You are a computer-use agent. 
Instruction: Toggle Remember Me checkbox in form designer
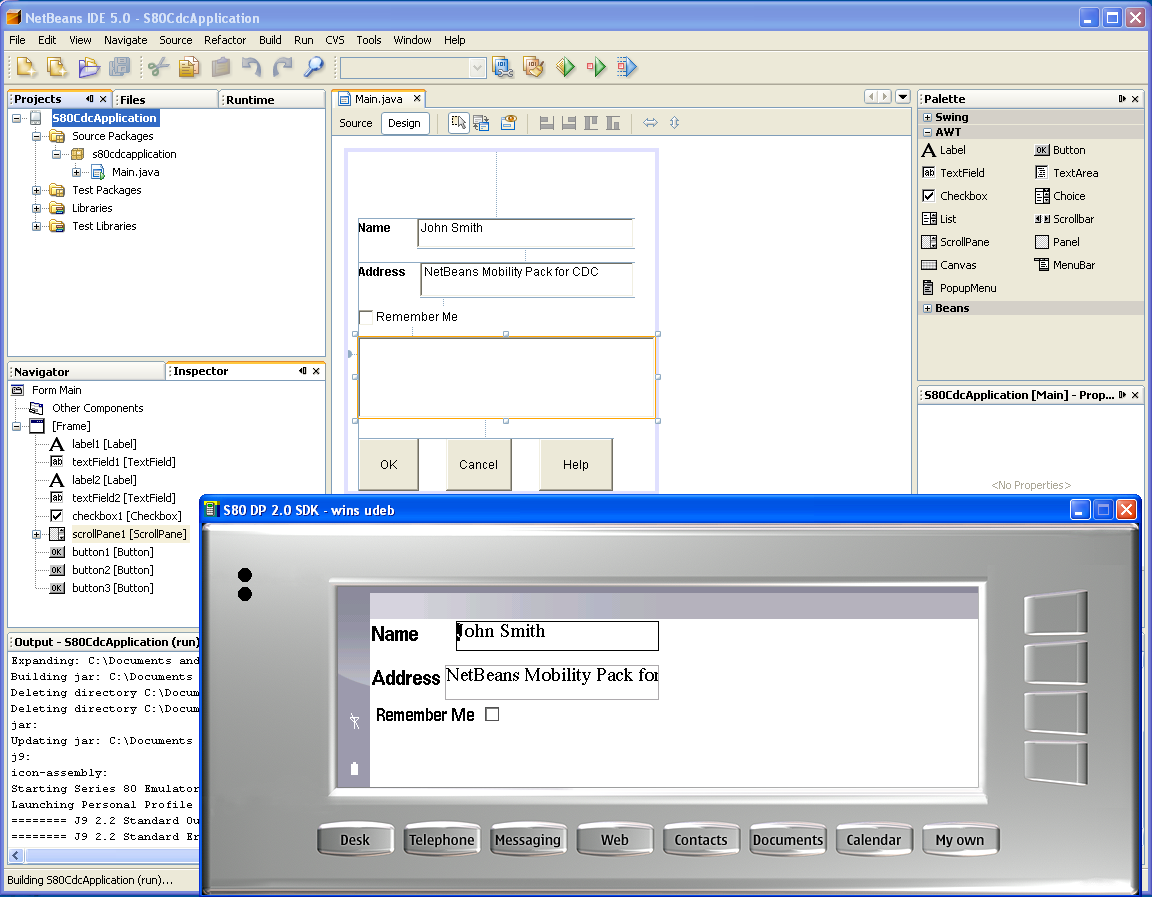coord(366,317)
